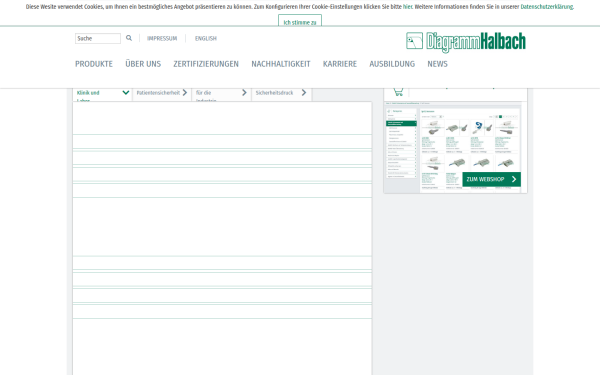
Task: Expand the Patientensicherheit arrow
Action: pyautogui.click(x=185, y=93)
